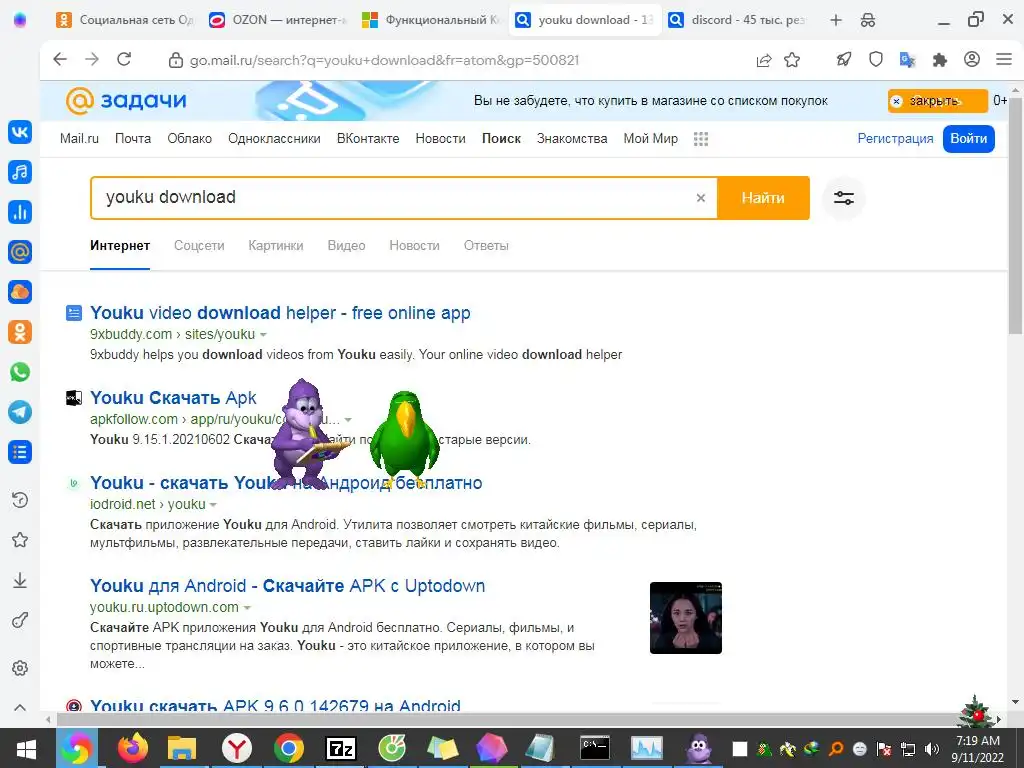Click the rocket turbo icon

pyautogui.click(x=844, y=60)
